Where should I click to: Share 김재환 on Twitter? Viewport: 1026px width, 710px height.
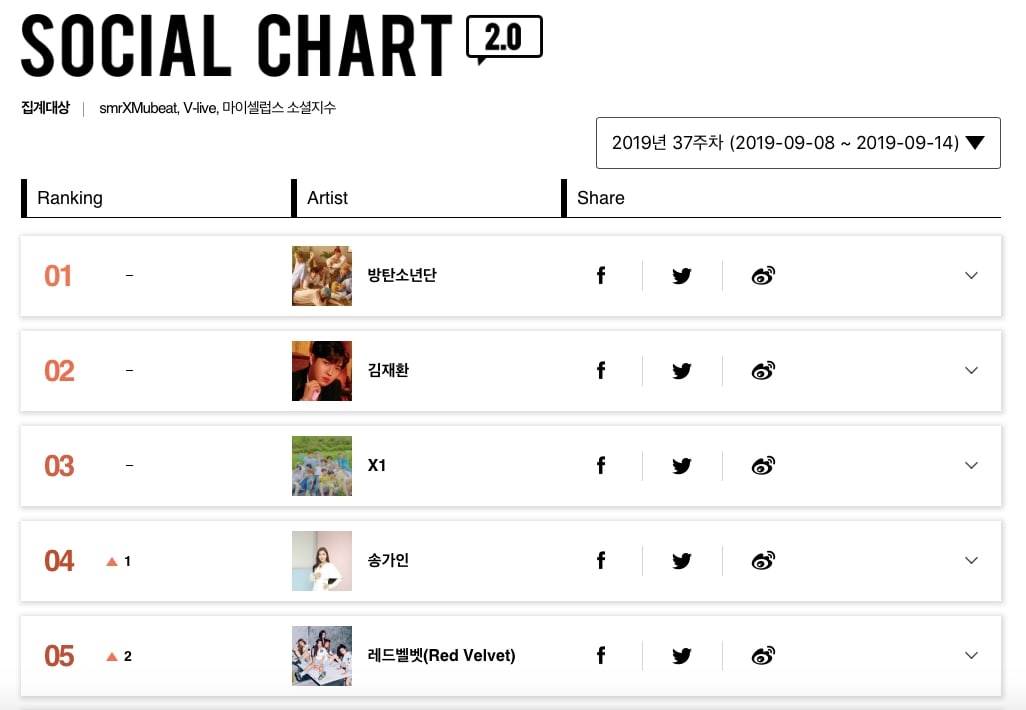pos(682,371)
